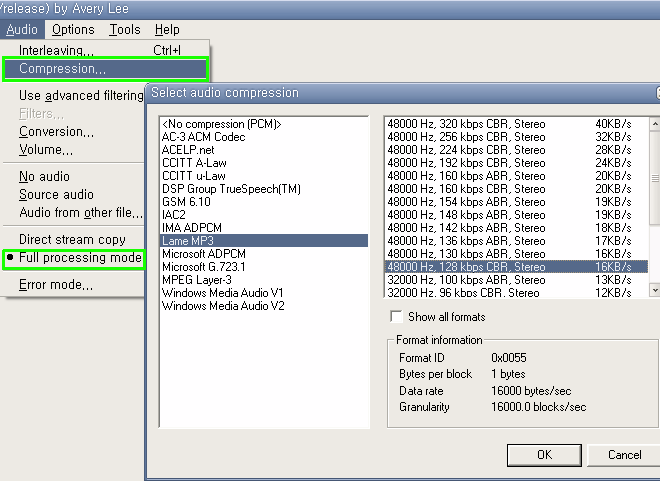Screen dimensions: 660x481
Task: Select IMA ADPCM codec
Action: (x=264, y=228)
